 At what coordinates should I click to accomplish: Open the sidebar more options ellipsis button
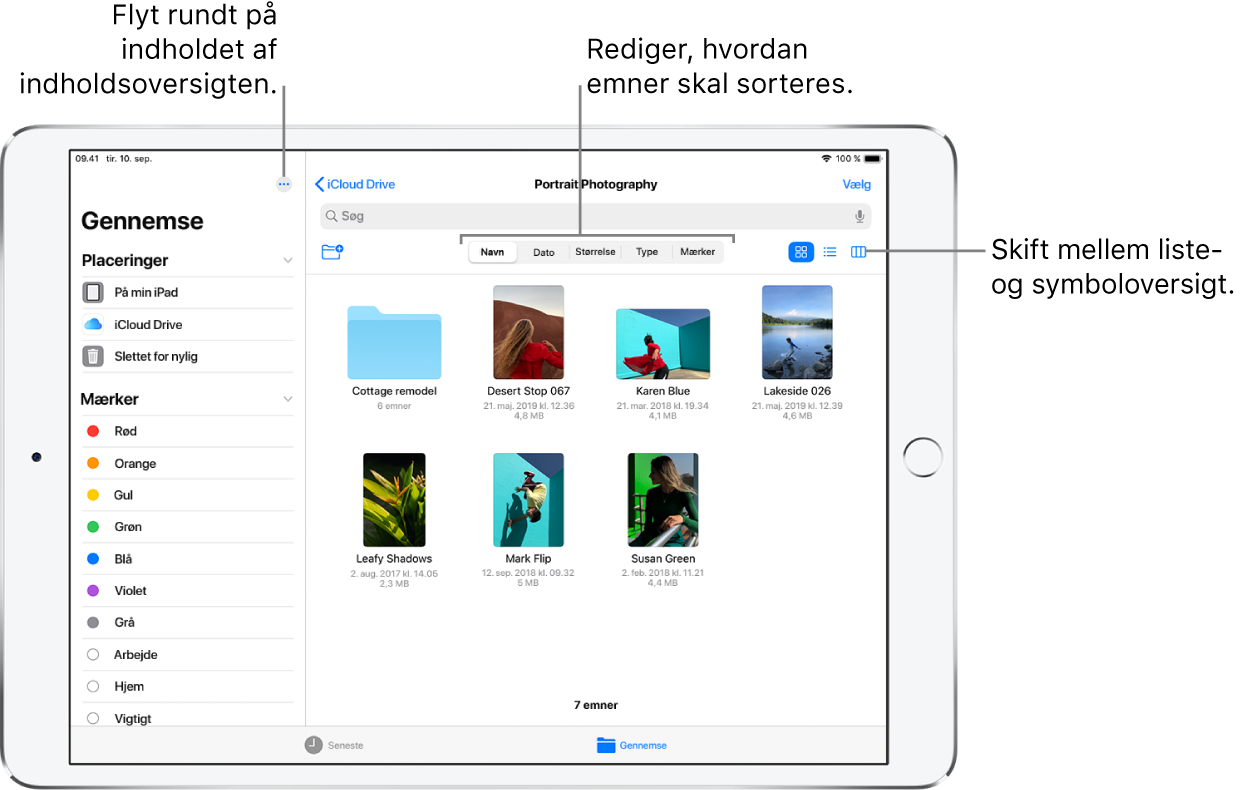tap(284, 184)
